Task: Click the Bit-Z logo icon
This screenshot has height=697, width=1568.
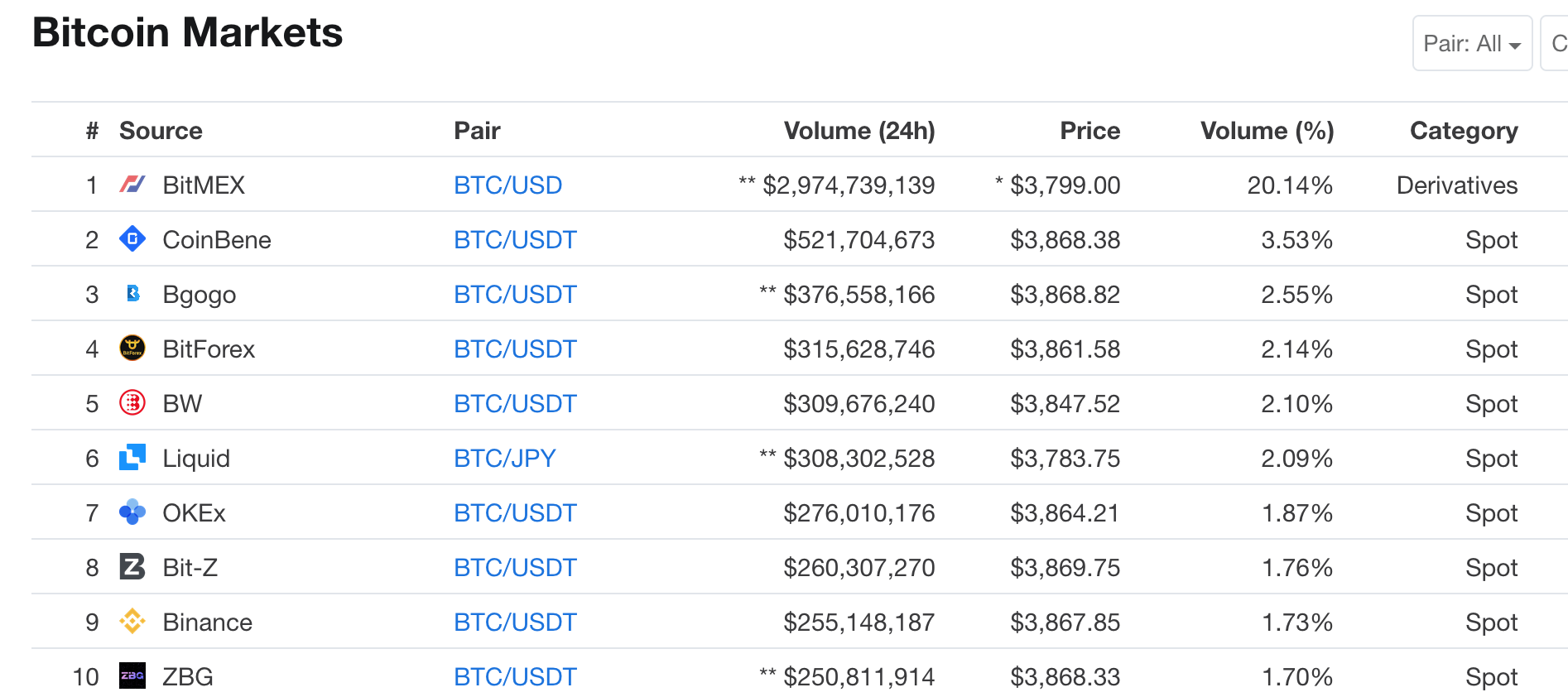Action: click(132, 567)
